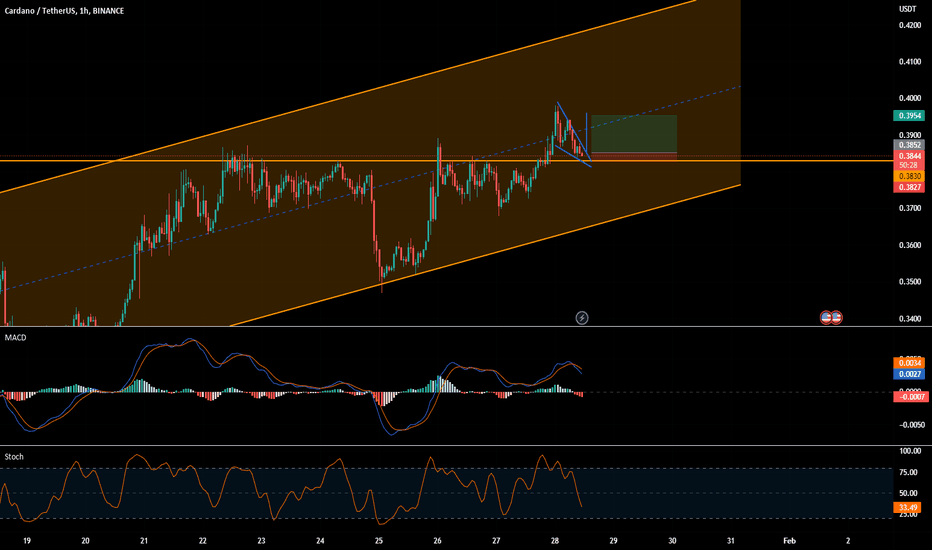The image size is (932, 550).
Task: Click the 0.3600 price axis label
Action: 910,245
